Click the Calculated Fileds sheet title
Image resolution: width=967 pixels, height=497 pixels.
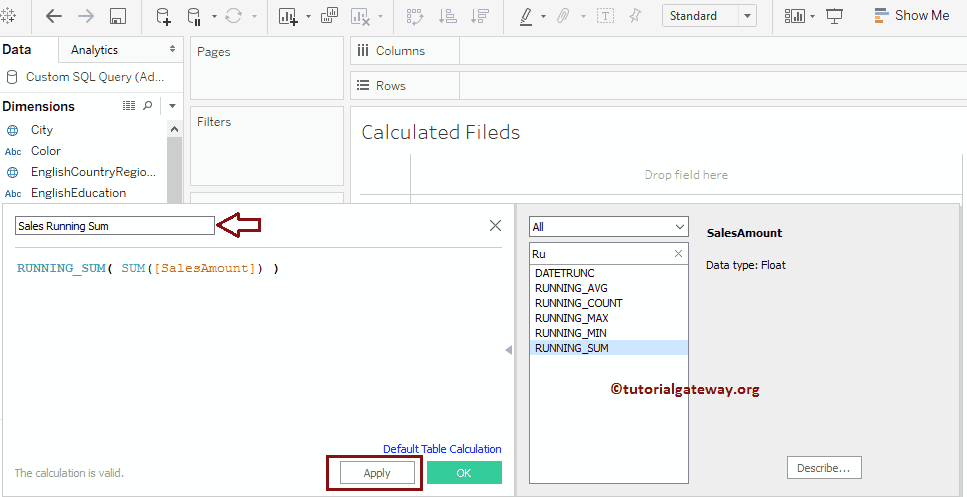pyautogui.click(x=440, y=132)
